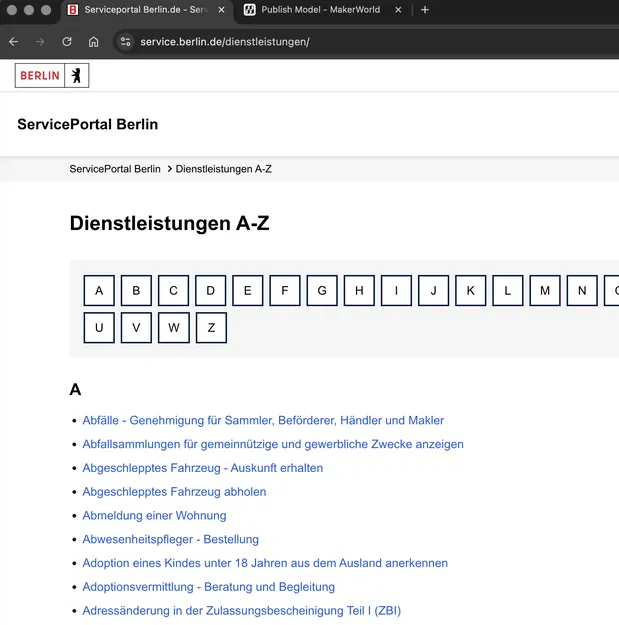Screen dimensions: 619x625
Task: Click the browser back arrow
Action: 14,41
